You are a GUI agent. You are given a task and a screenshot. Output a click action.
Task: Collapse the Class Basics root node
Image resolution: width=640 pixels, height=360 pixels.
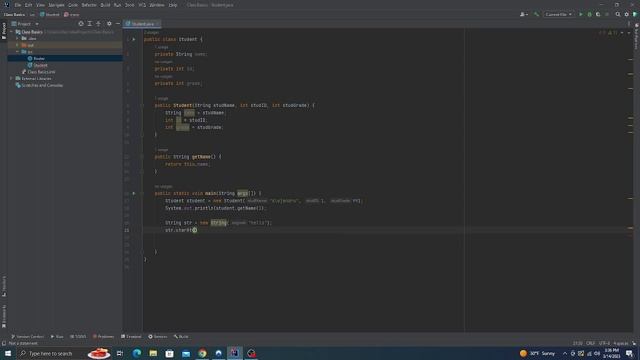tap(11, 32)
